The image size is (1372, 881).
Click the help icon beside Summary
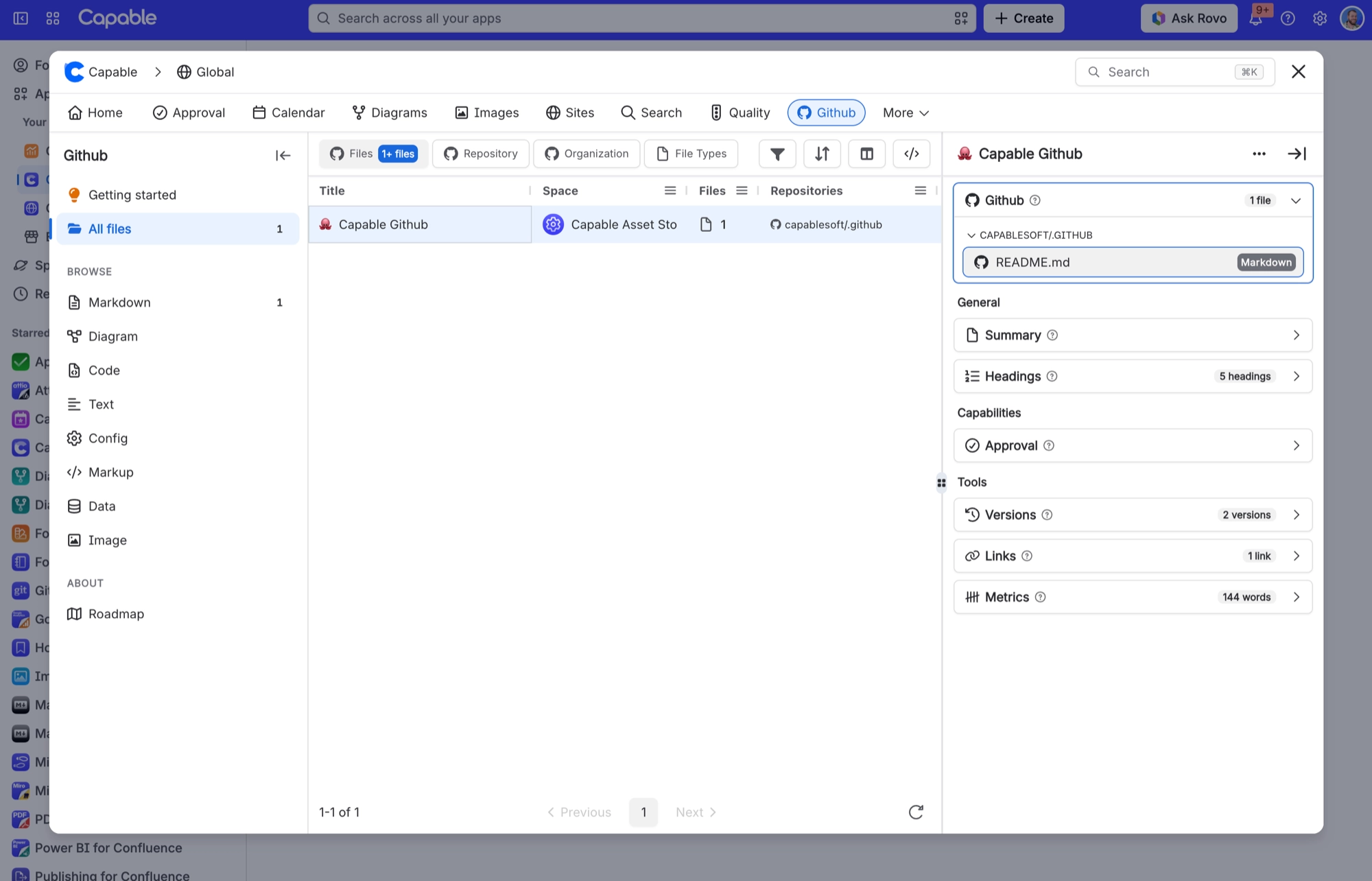click(1052, 336)
